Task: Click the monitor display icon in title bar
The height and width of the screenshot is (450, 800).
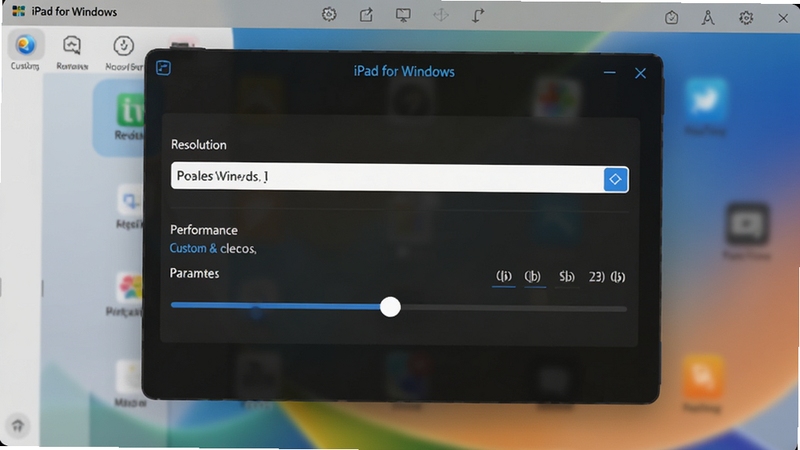Action: click(x=403, y=15)
